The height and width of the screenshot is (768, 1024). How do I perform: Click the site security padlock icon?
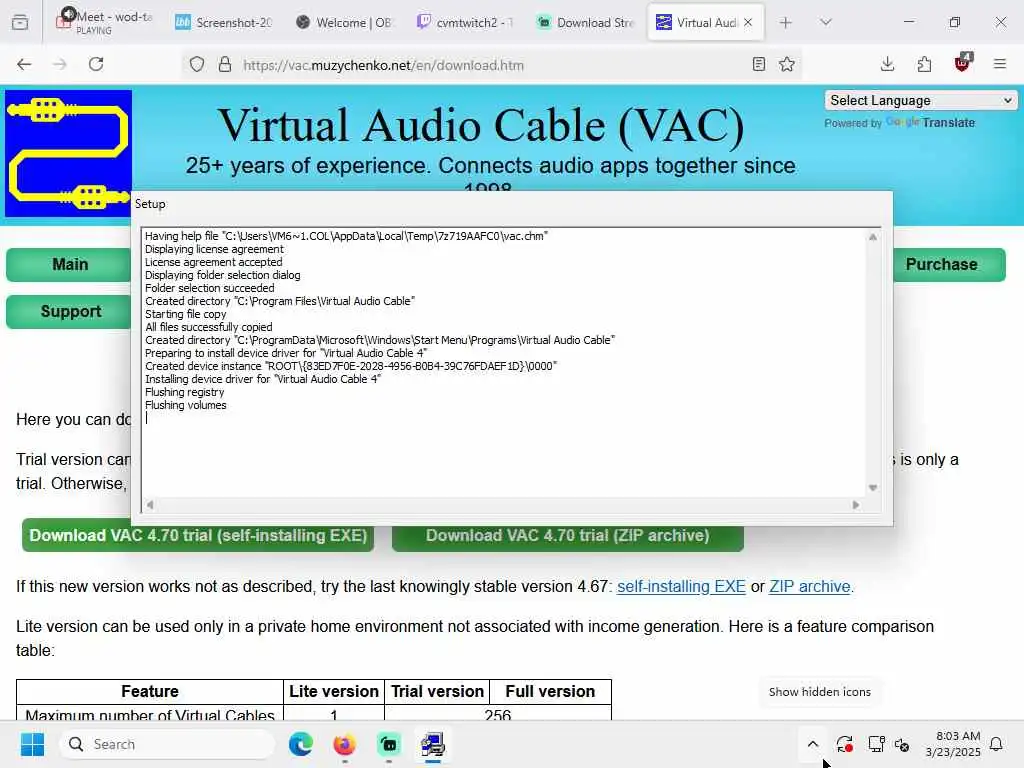point(225,65)
